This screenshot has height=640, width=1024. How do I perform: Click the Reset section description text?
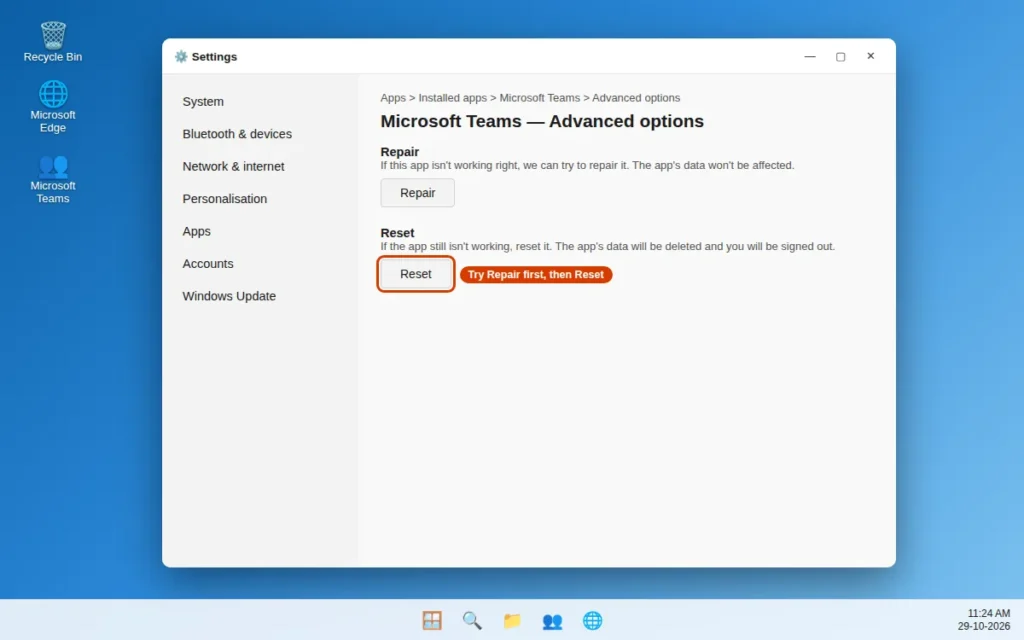pyautogui.click(x=607, y=246)
